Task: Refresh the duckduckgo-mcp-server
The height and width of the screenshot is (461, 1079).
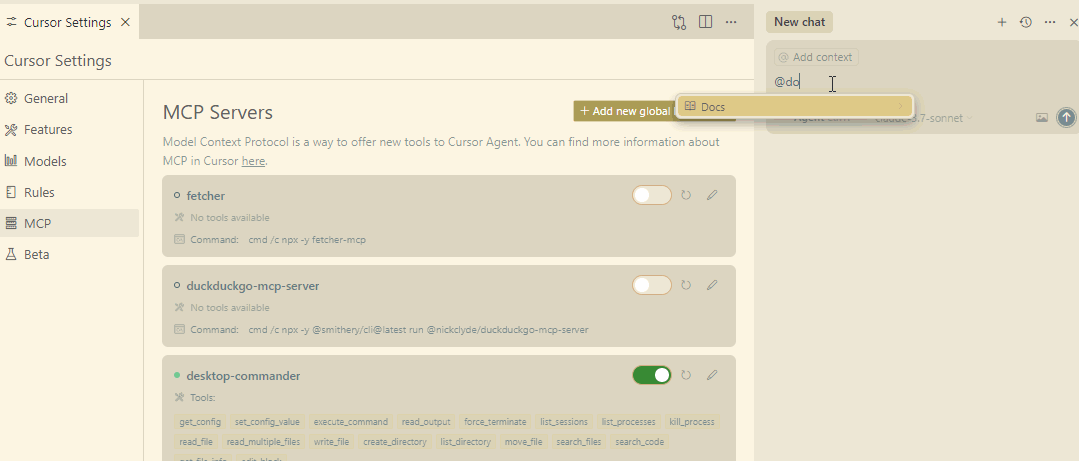Action: coord(686,285)
